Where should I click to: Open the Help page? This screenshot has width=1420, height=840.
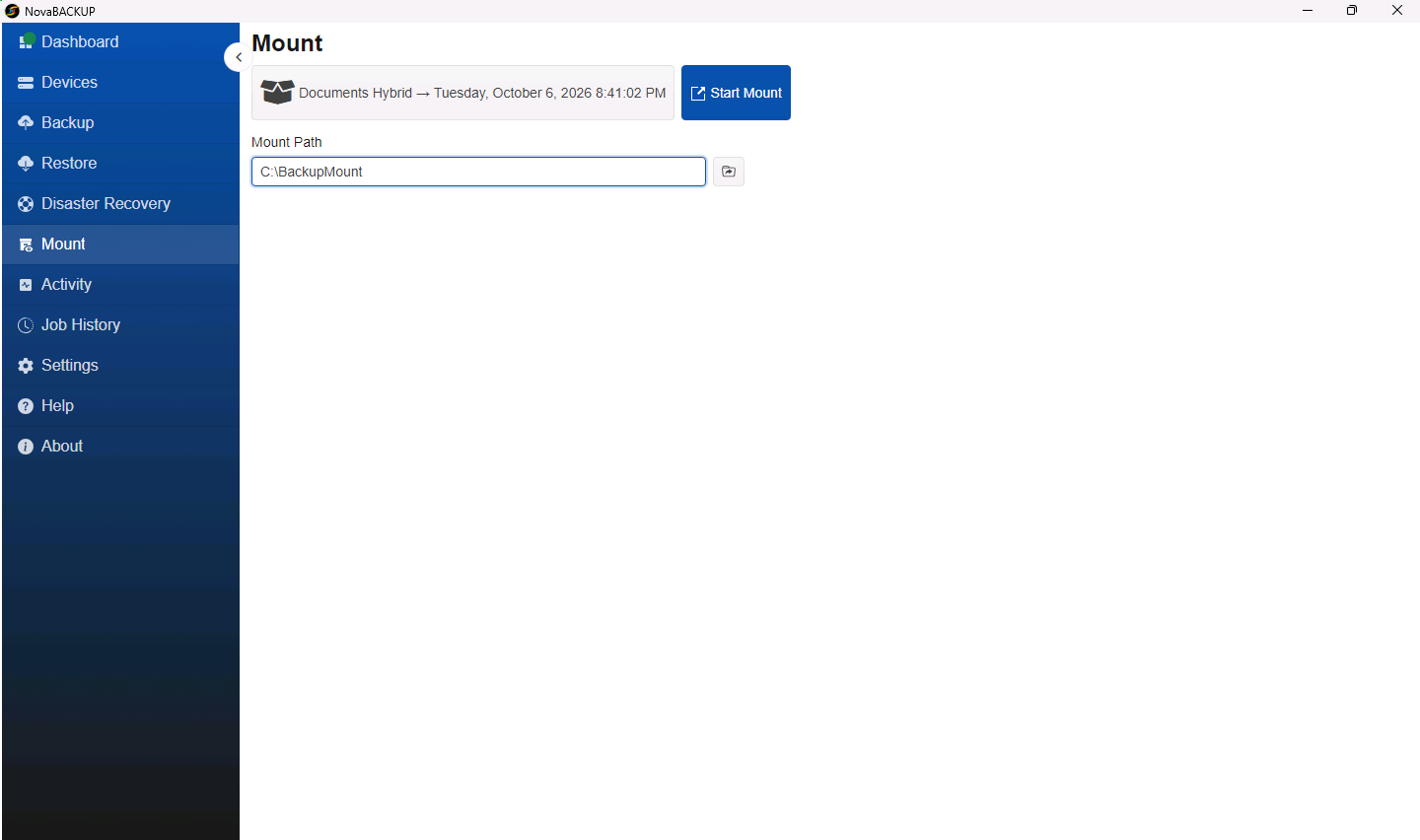pos(120,406)
